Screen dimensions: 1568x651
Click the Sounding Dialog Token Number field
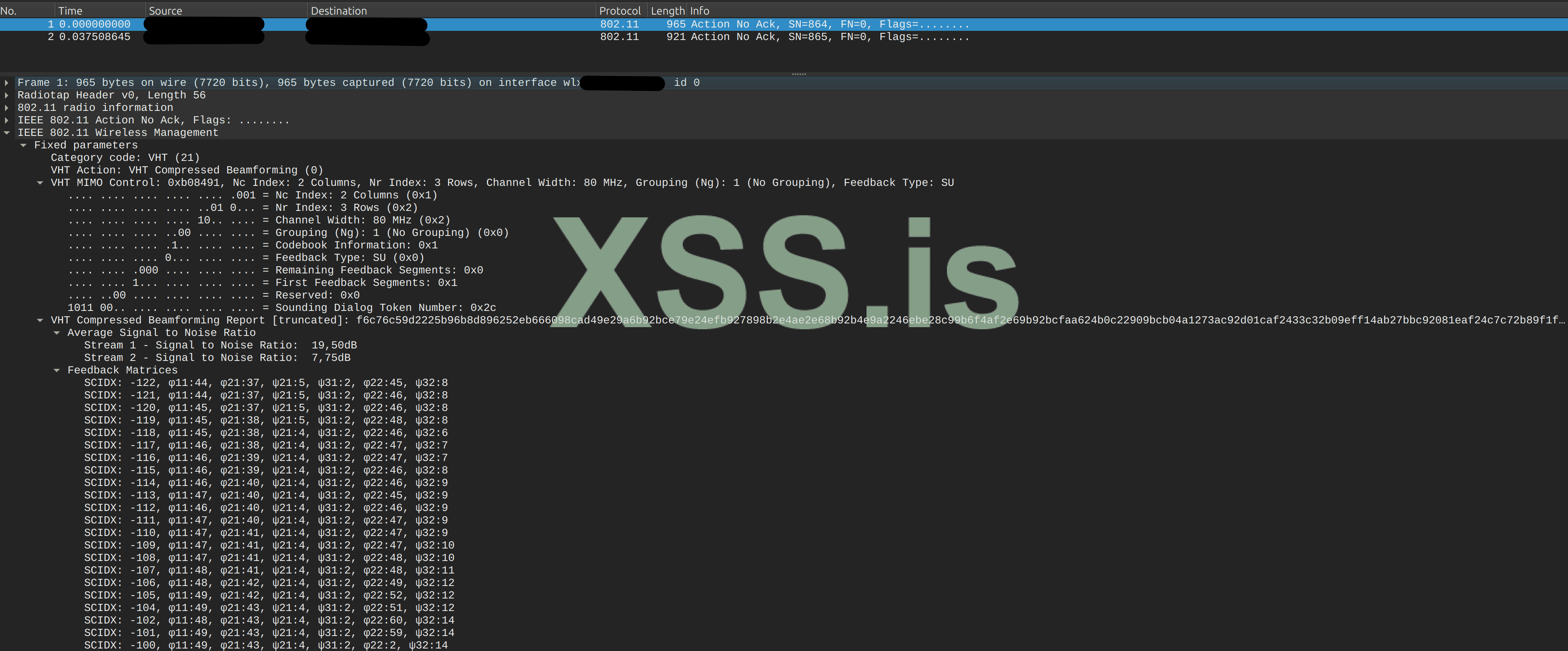click(385, 308)
